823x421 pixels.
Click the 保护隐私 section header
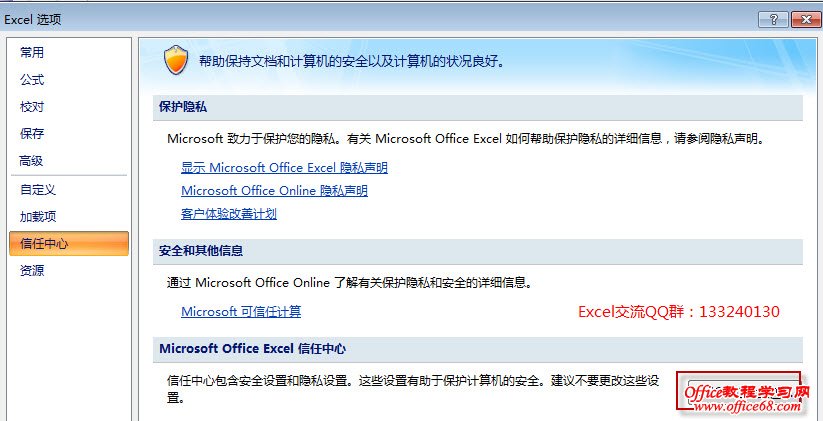pos(183,107)
